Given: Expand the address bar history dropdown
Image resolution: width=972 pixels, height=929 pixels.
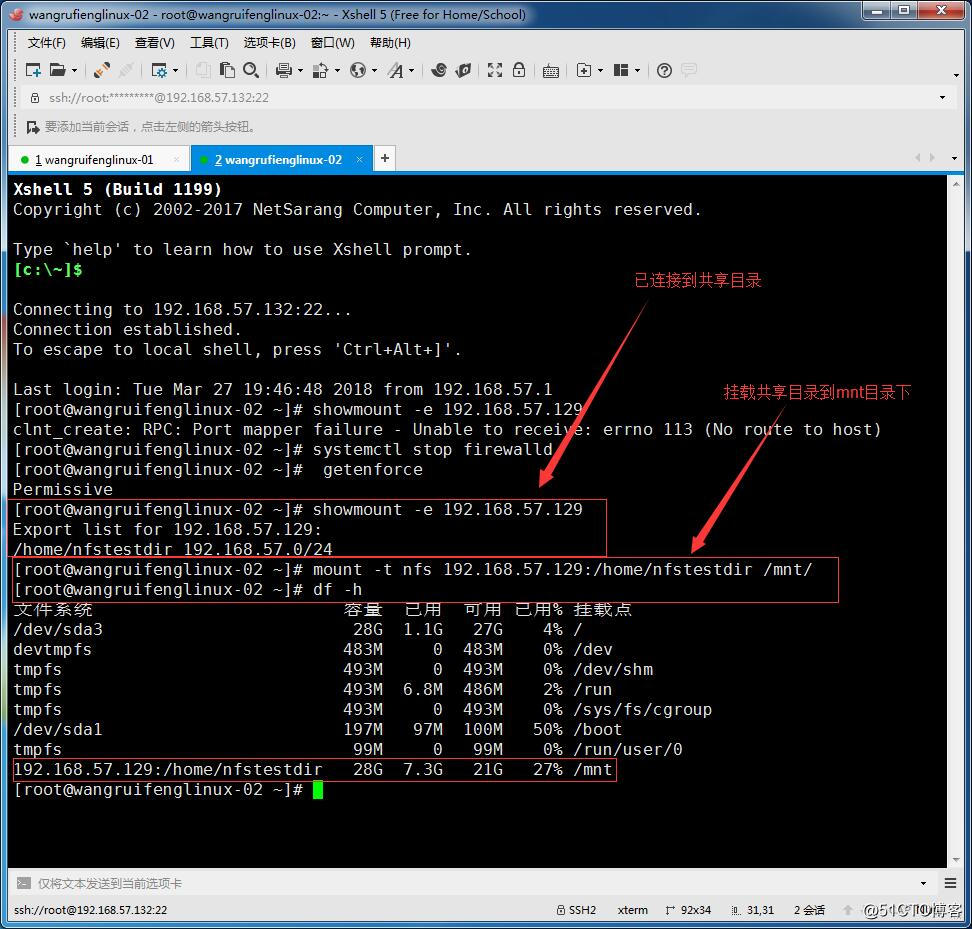Looking at the screenshot, I should click(x=942, y=97).
